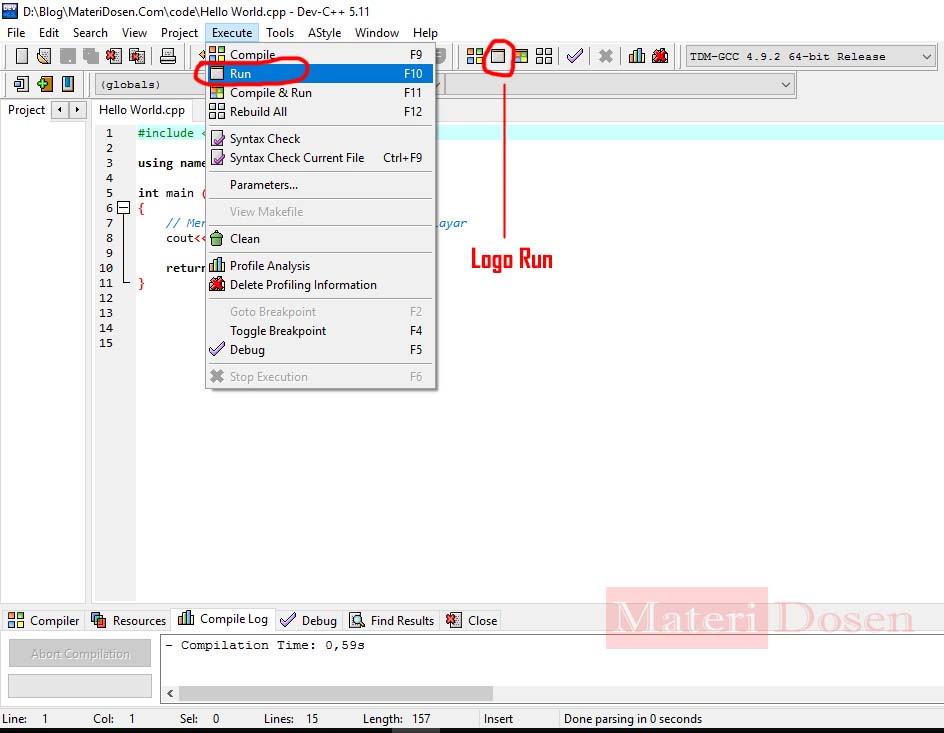Screen dimensions: 944x733
Task: Open the File menu
Action: tap(16, 32)
